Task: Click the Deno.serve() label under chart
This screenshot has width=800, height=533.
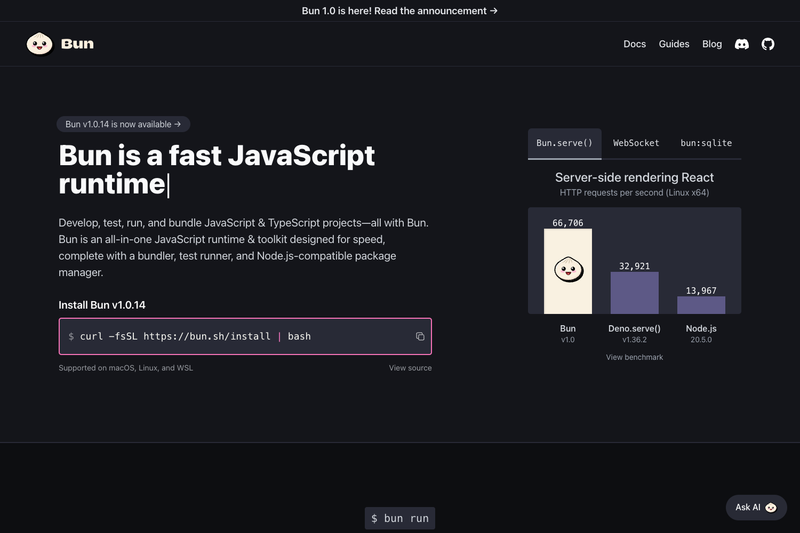Action: point(634,328)
